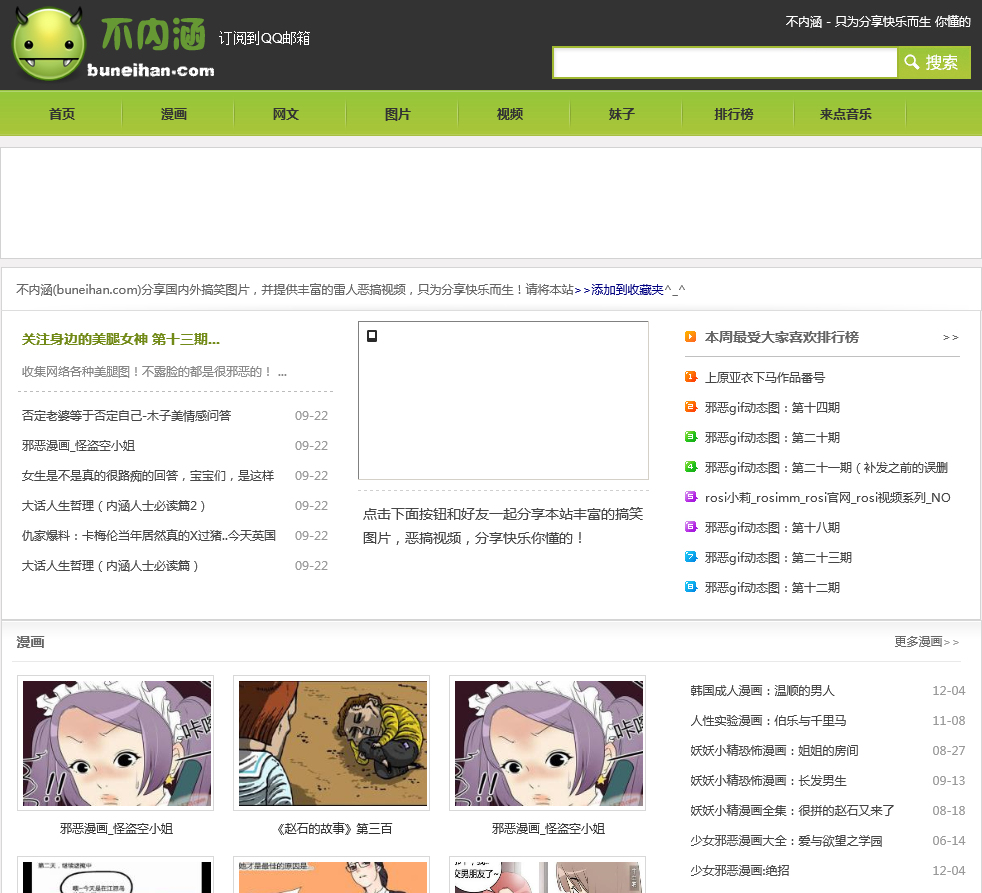Click 添加到收藏夹 bookmark link
Viewport: 982px width, 893px height.
[x=627, y=289]
